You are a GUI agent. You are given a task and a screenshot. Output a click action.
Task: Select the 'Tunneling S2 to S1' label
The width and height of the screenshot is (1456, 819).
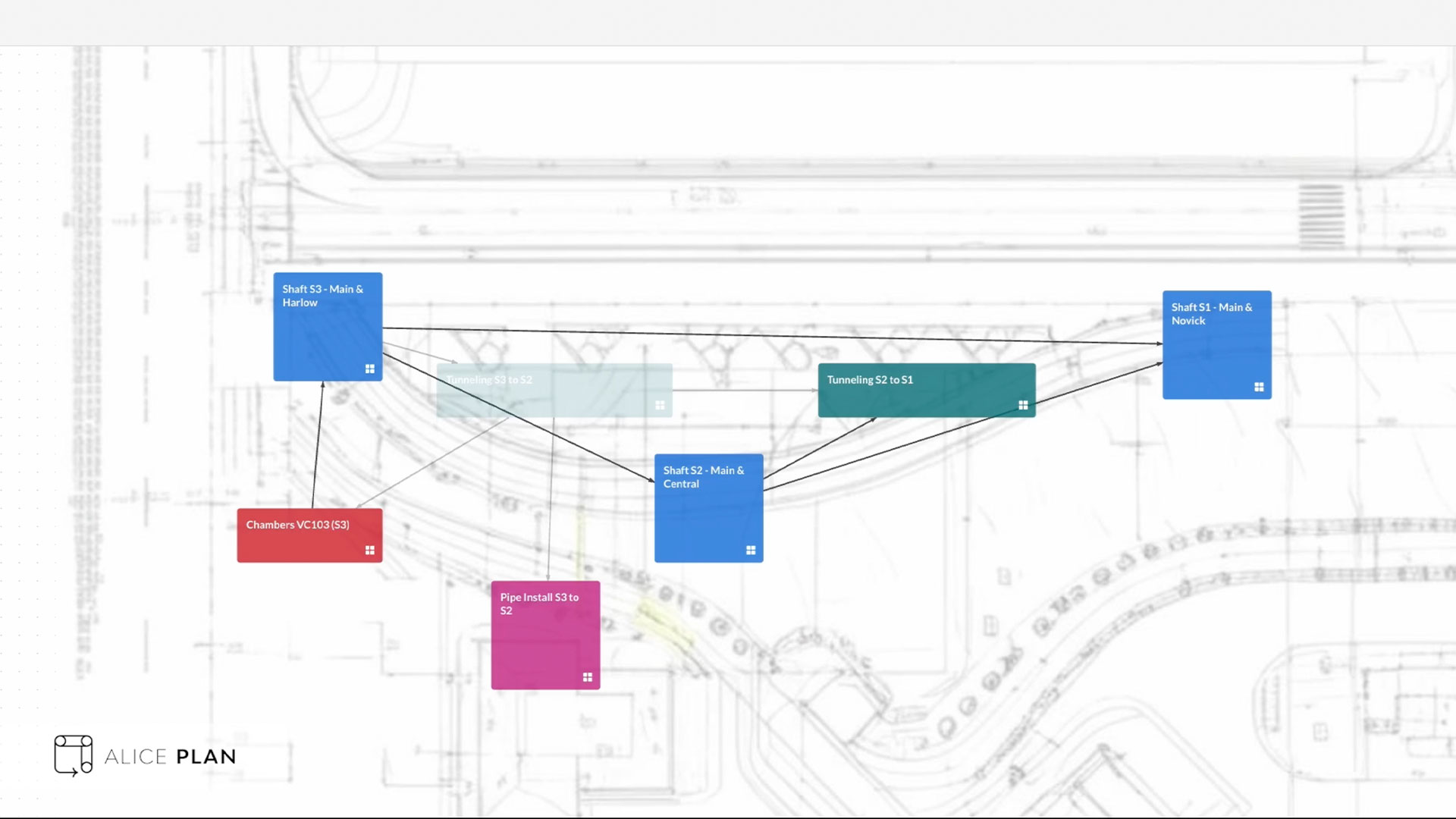click(x=870, y=380)
